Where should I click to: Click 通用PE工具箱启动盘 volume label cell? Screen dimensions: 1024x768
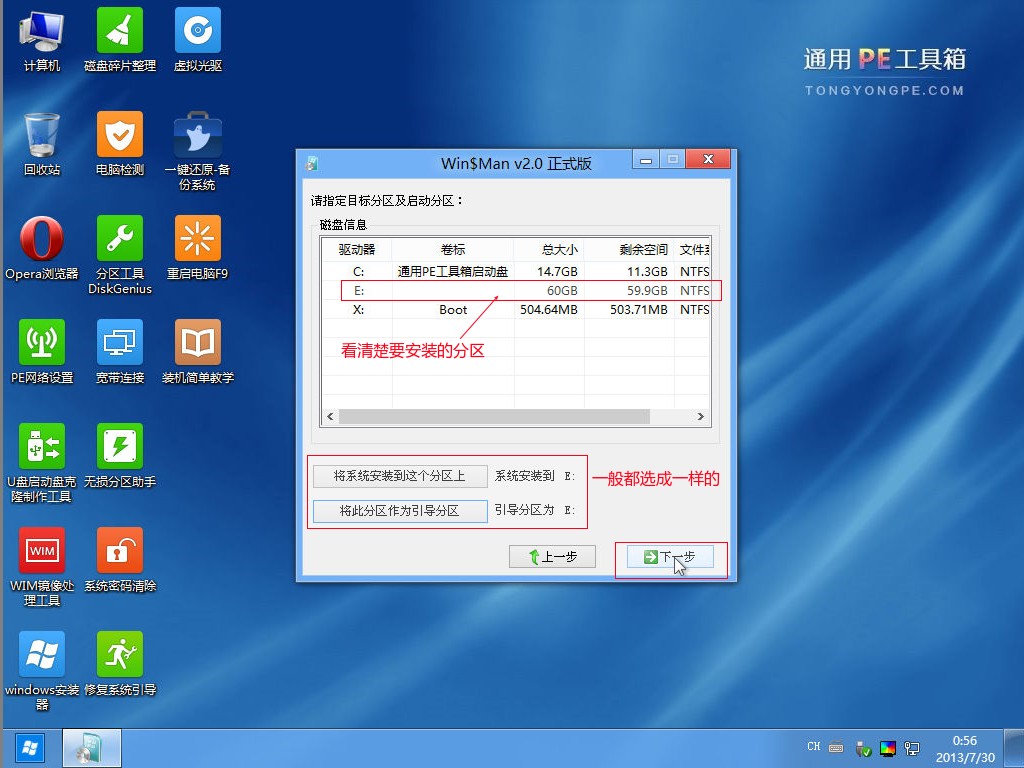pyautogui.click(x=453, y=271)
